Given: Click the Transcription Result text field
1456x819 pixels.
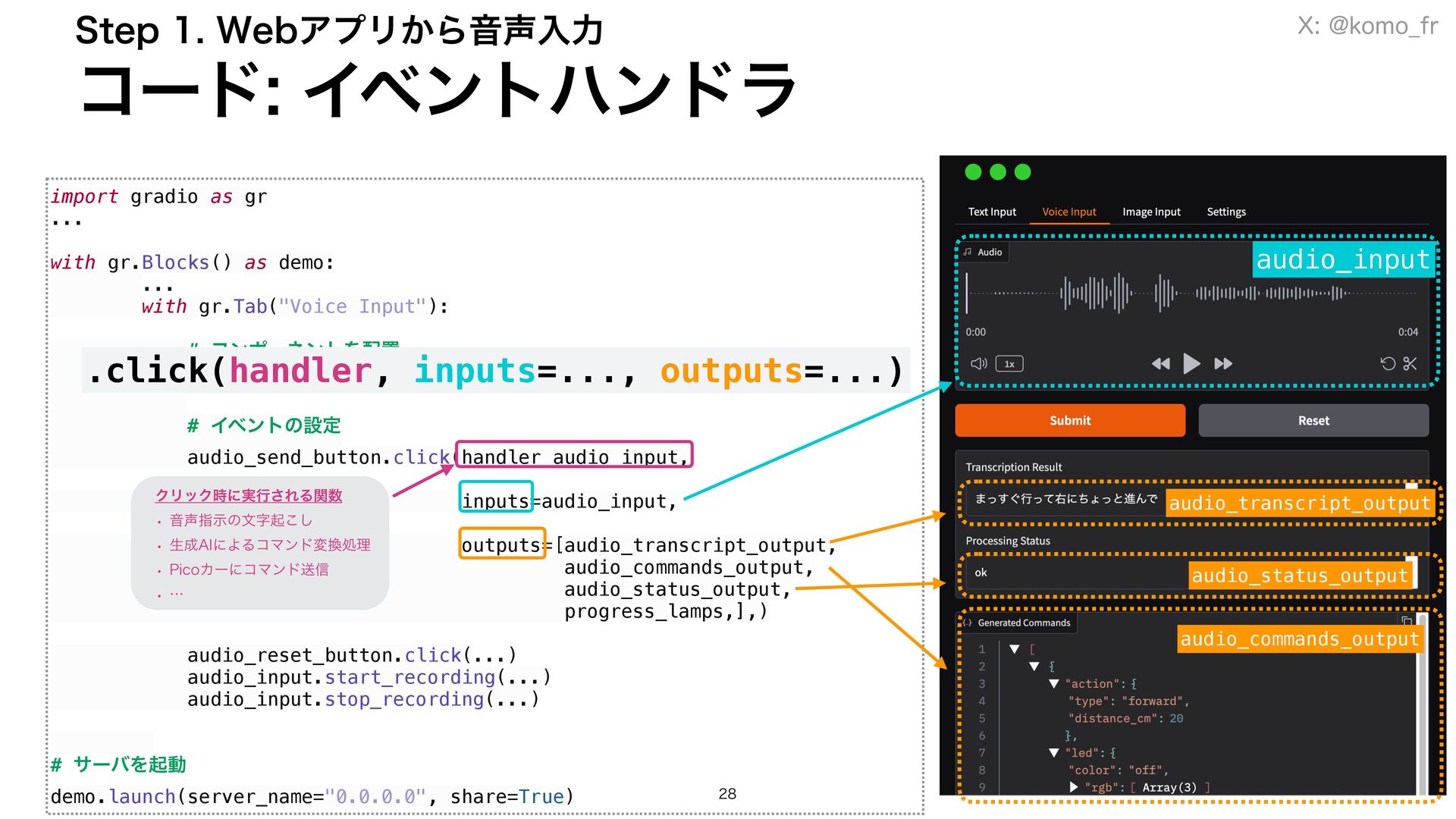Looking at the screenshot, I should pos(1065,499).
